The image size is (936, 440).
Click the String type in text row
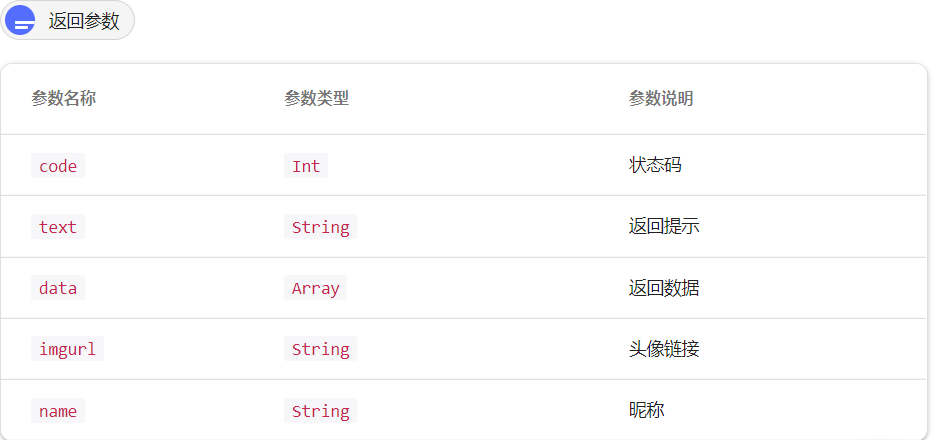click(321, 227)
